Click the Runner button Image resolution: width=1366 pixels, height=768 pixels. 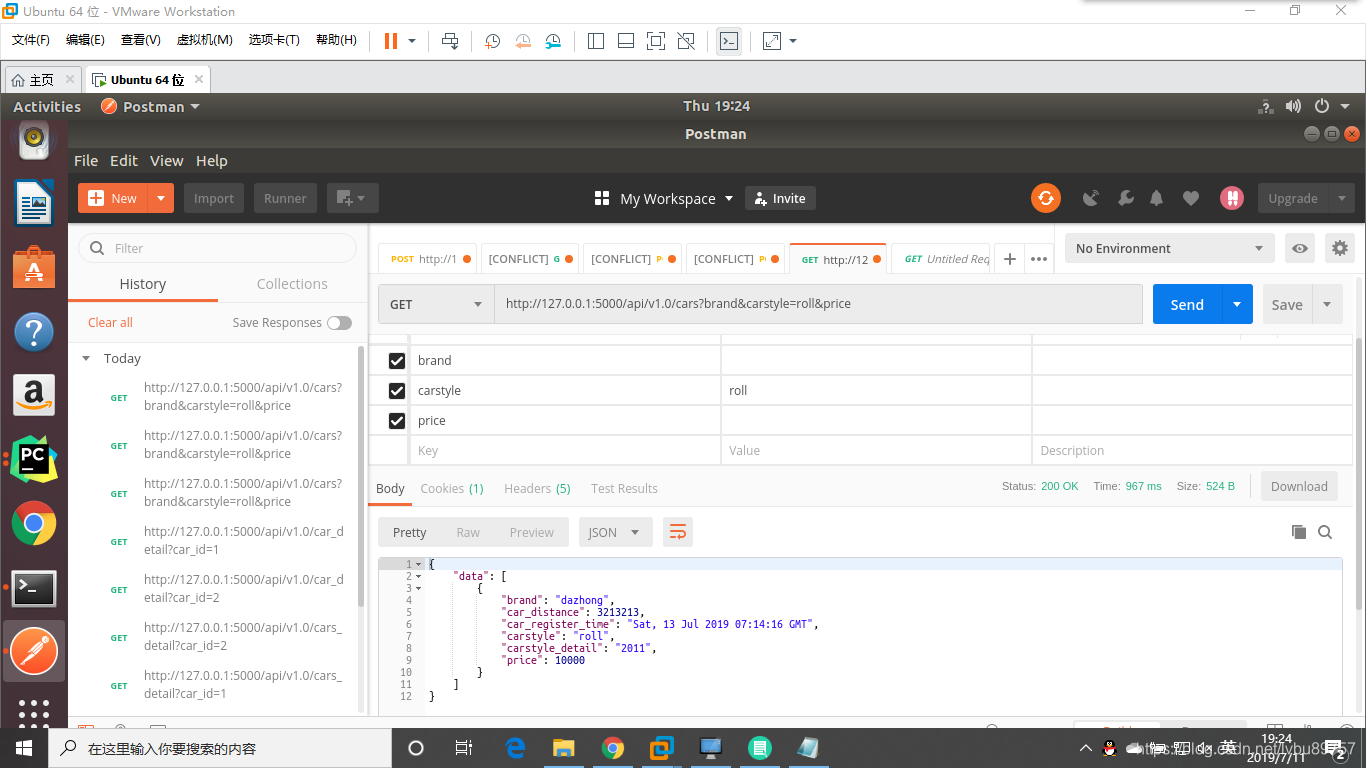coord(285,198)
